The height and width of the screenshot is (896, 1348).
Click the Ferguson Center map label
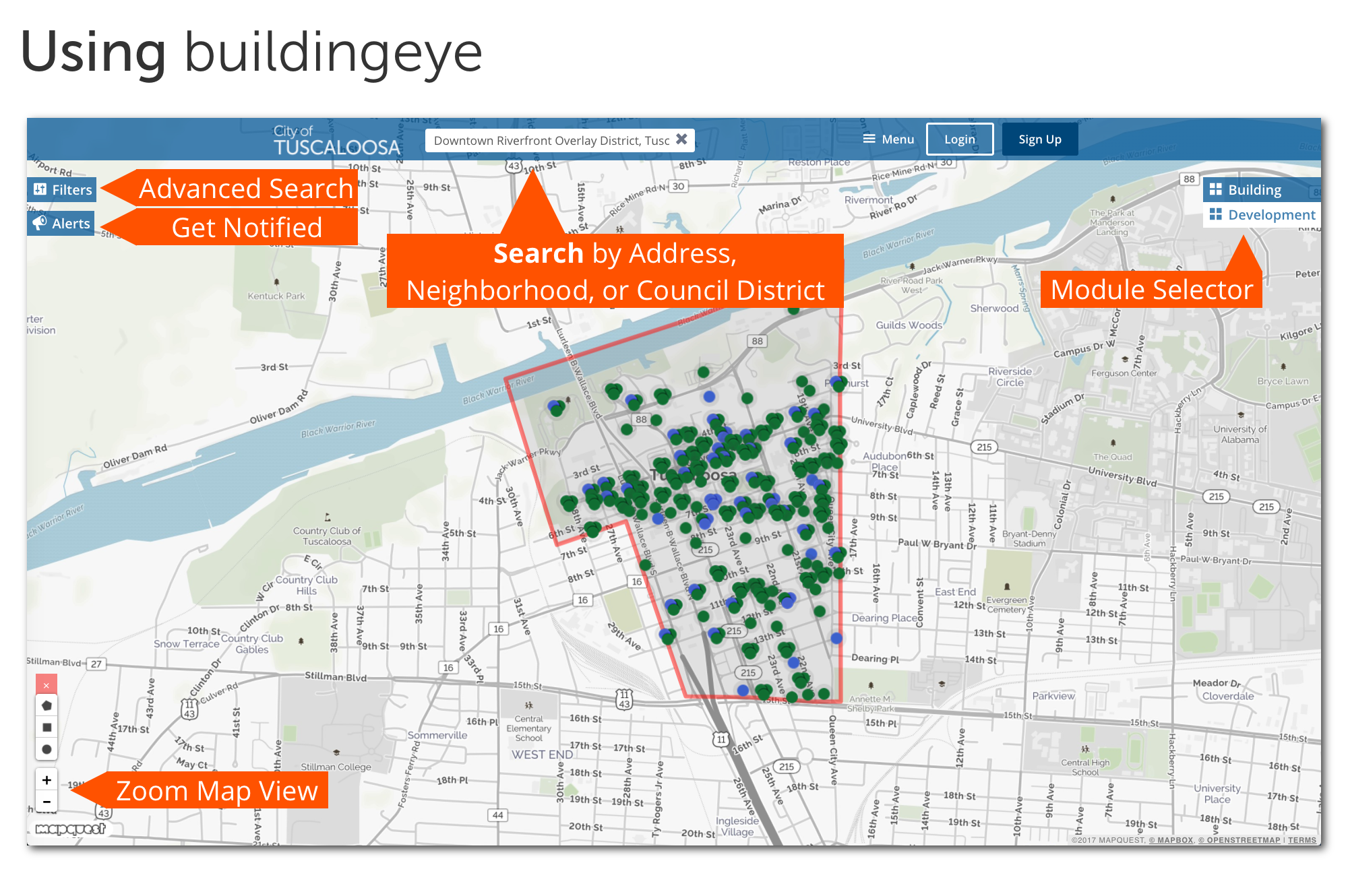coord(1124,373)
